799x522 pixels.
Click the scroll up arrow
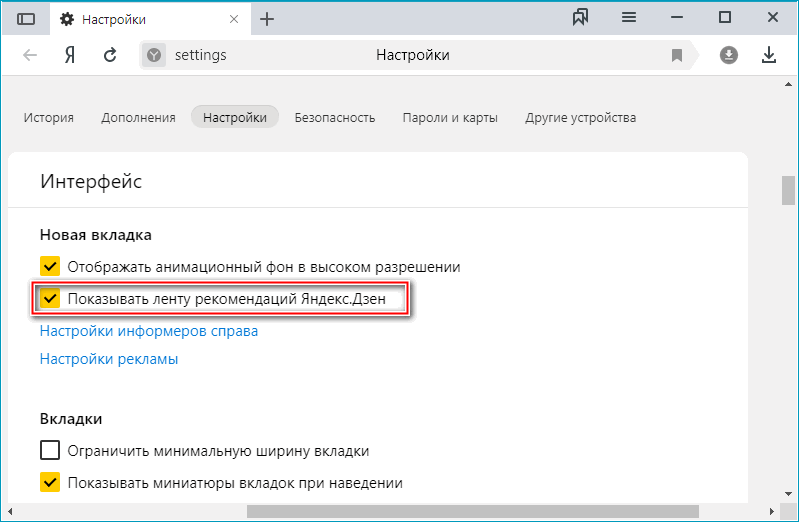[788, 85]
